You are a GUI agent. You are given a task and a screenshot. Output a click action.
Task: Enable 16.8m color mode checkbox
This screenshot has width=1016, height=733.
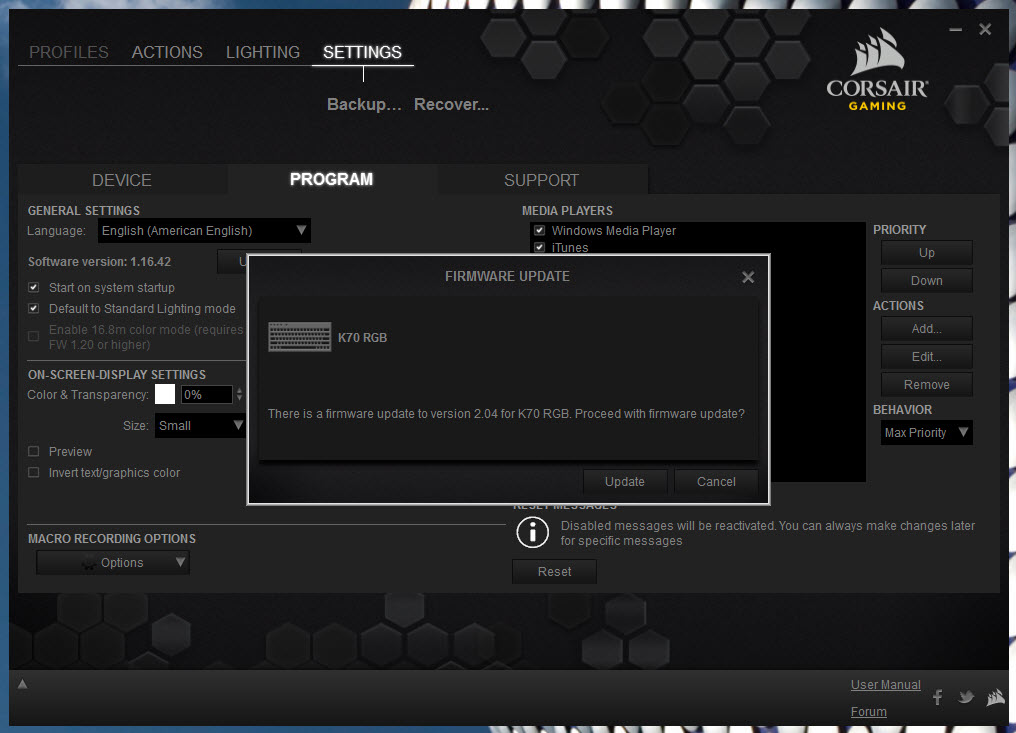(x=34, y=336)
